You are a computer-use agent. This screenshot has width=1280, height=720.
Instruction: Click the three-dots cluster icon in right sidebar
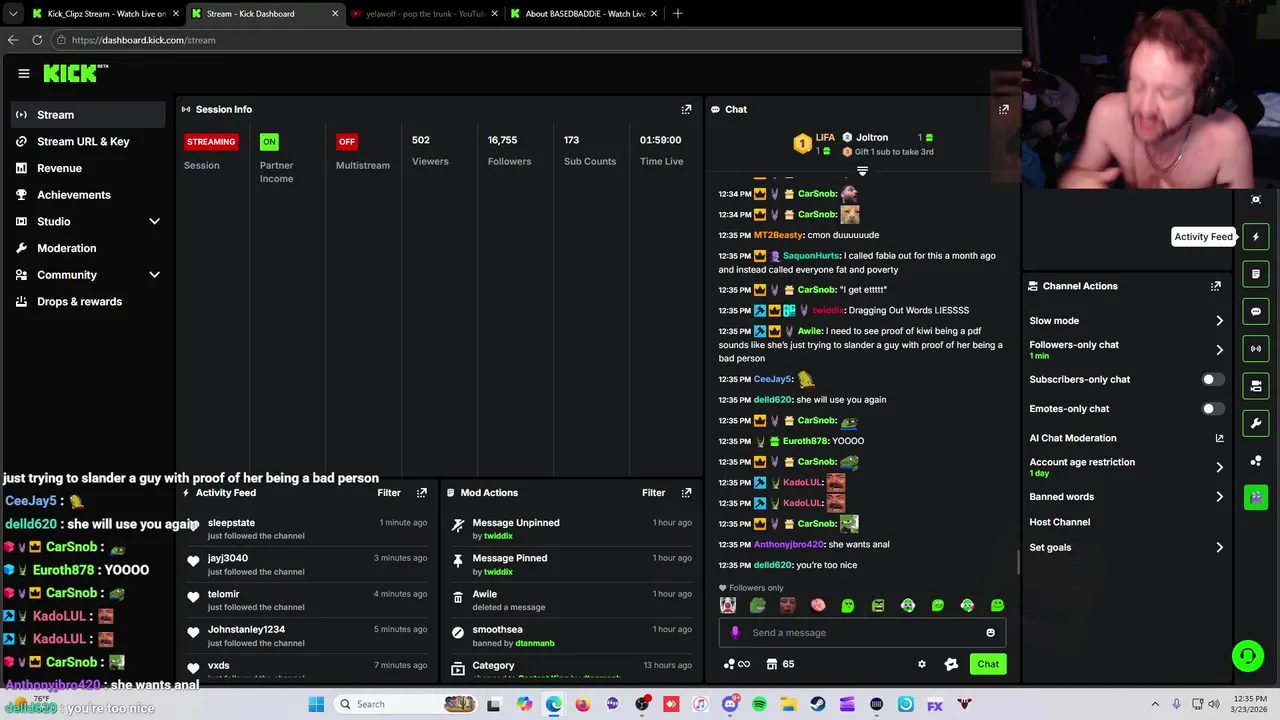[1256, 460]
